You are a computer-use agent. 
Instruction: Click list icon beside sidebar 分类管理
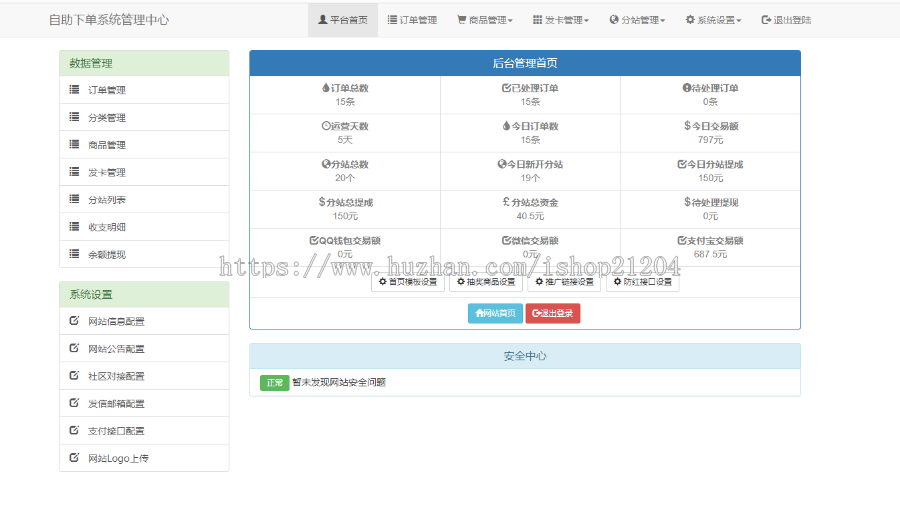74,117
